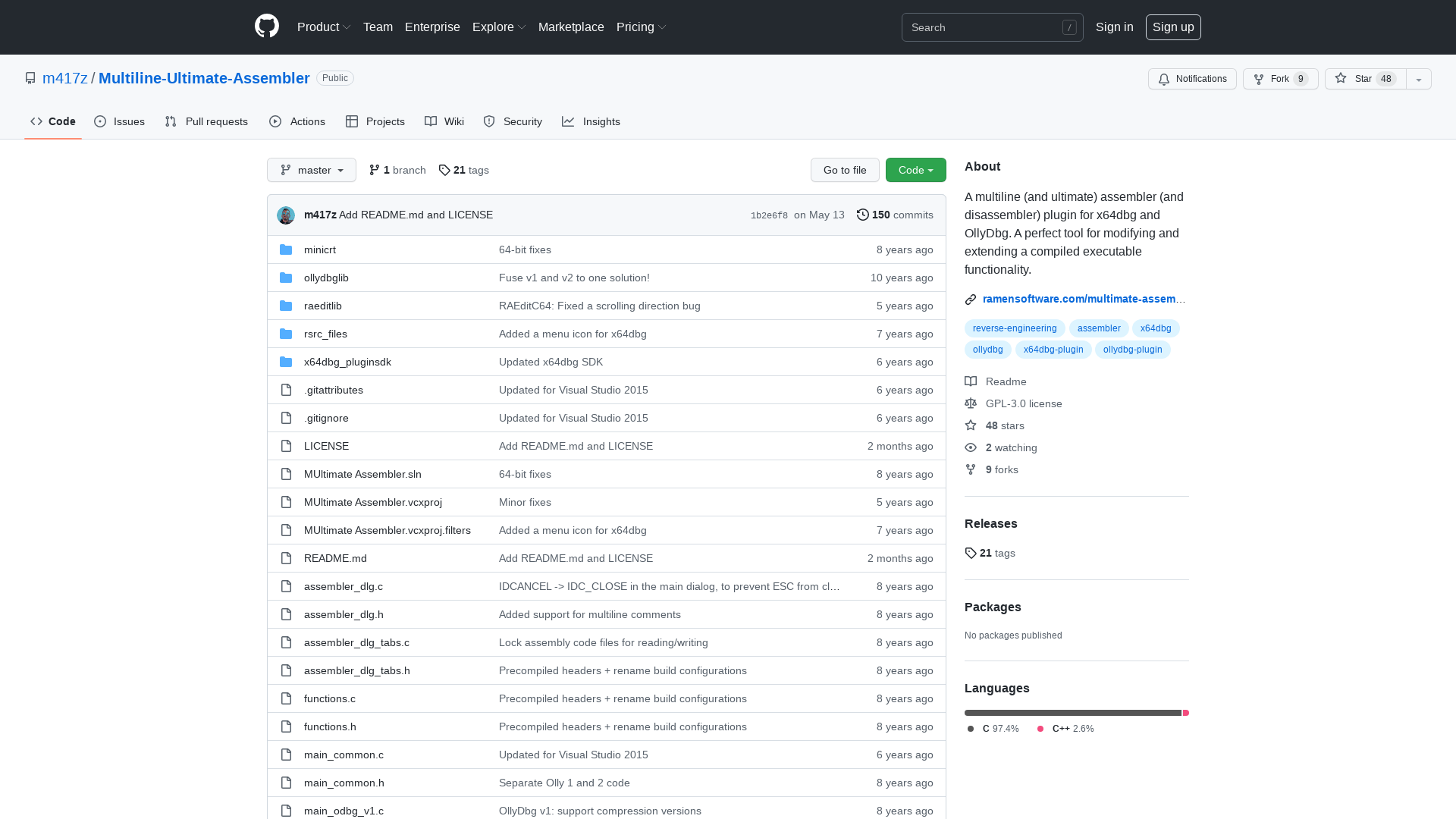Click the repository icon beside m417z
The width and height of the screenshot is (1456, 819).
[30, 78]
